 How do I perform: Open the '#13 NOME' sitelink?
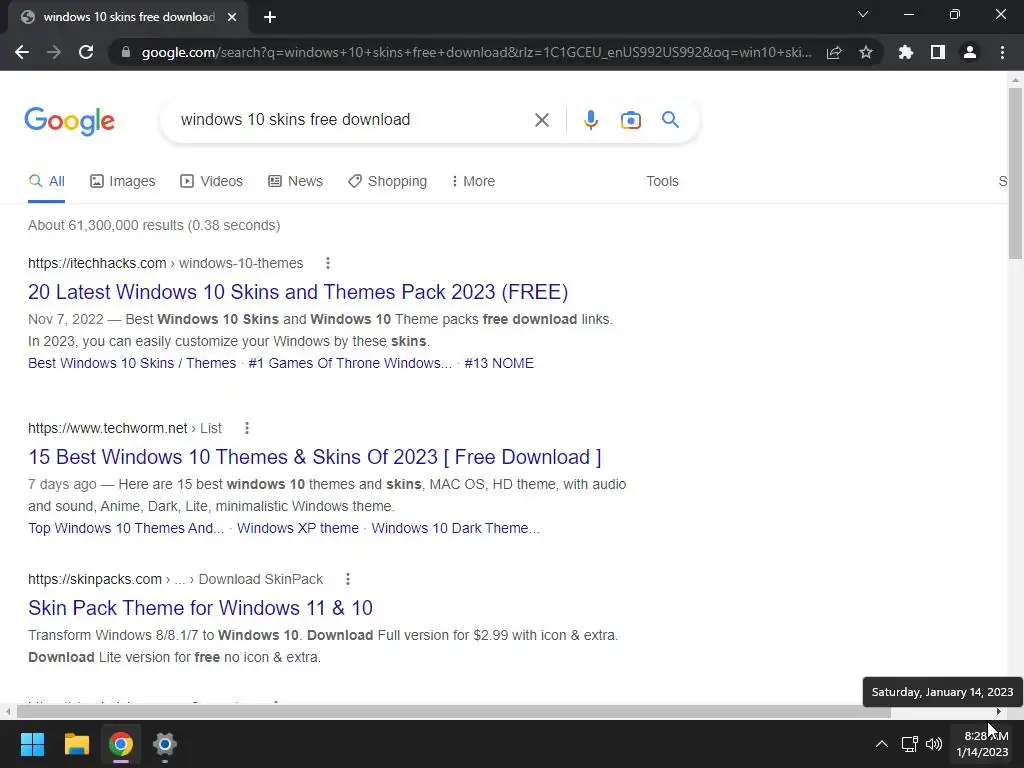[x=499, y=363]
